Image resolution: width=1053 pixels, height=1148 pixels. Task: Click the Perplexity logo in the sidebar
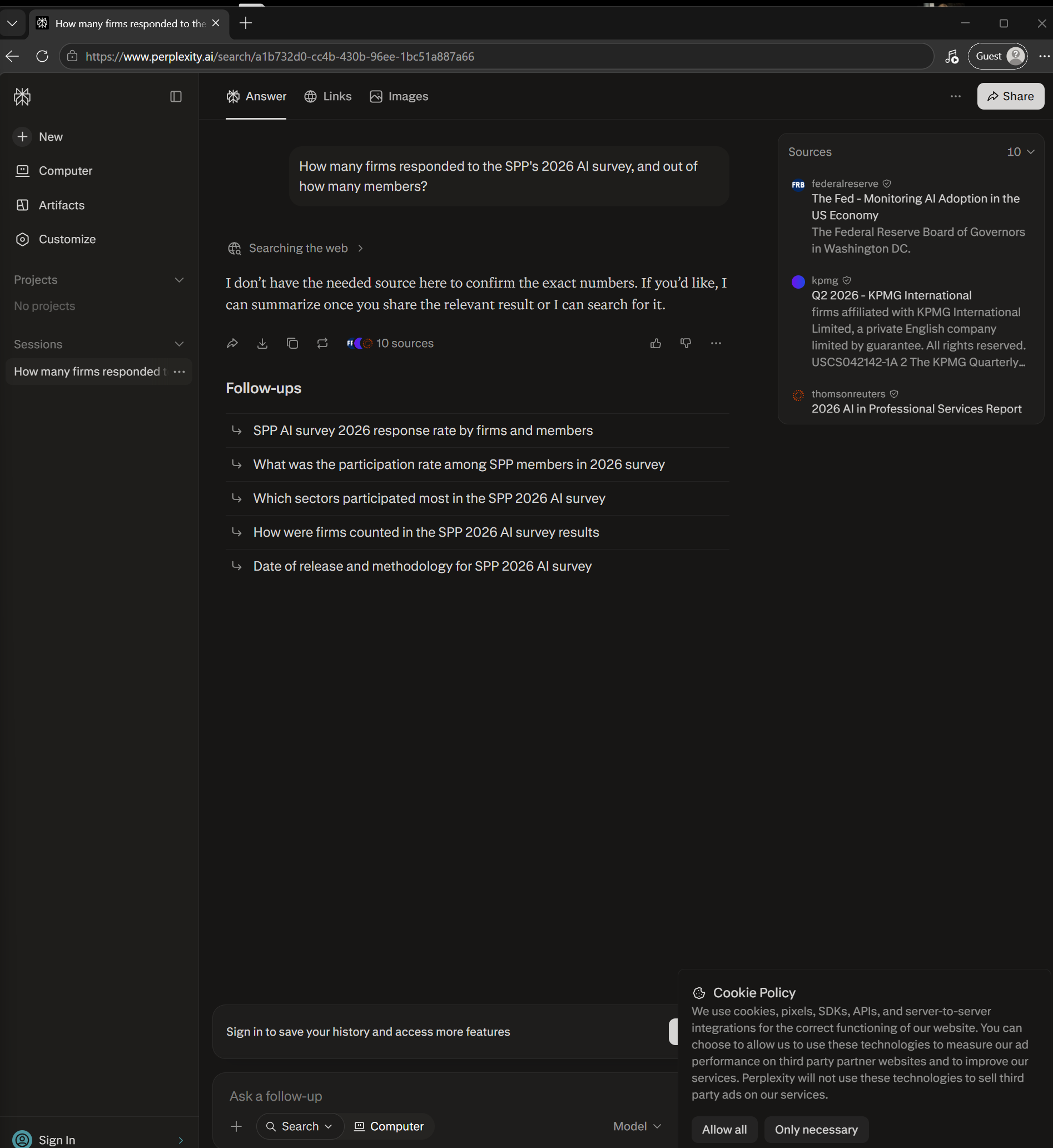point(22,97)
